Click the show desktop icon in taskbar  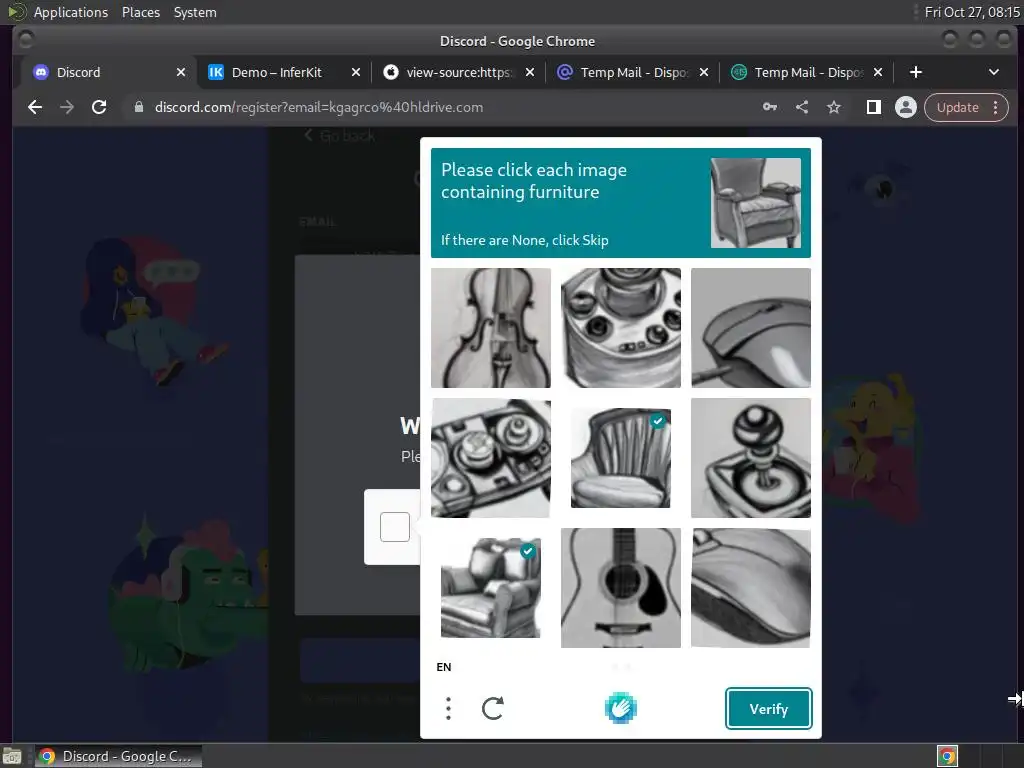tap(12, 756)
